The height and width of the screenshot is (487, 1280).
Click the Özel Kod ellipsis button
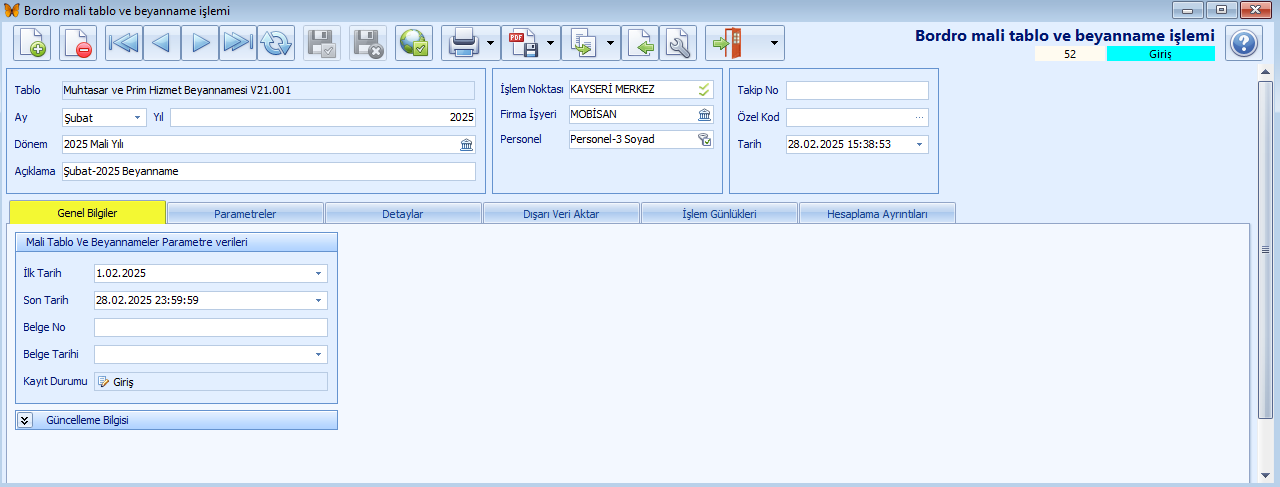918,118
